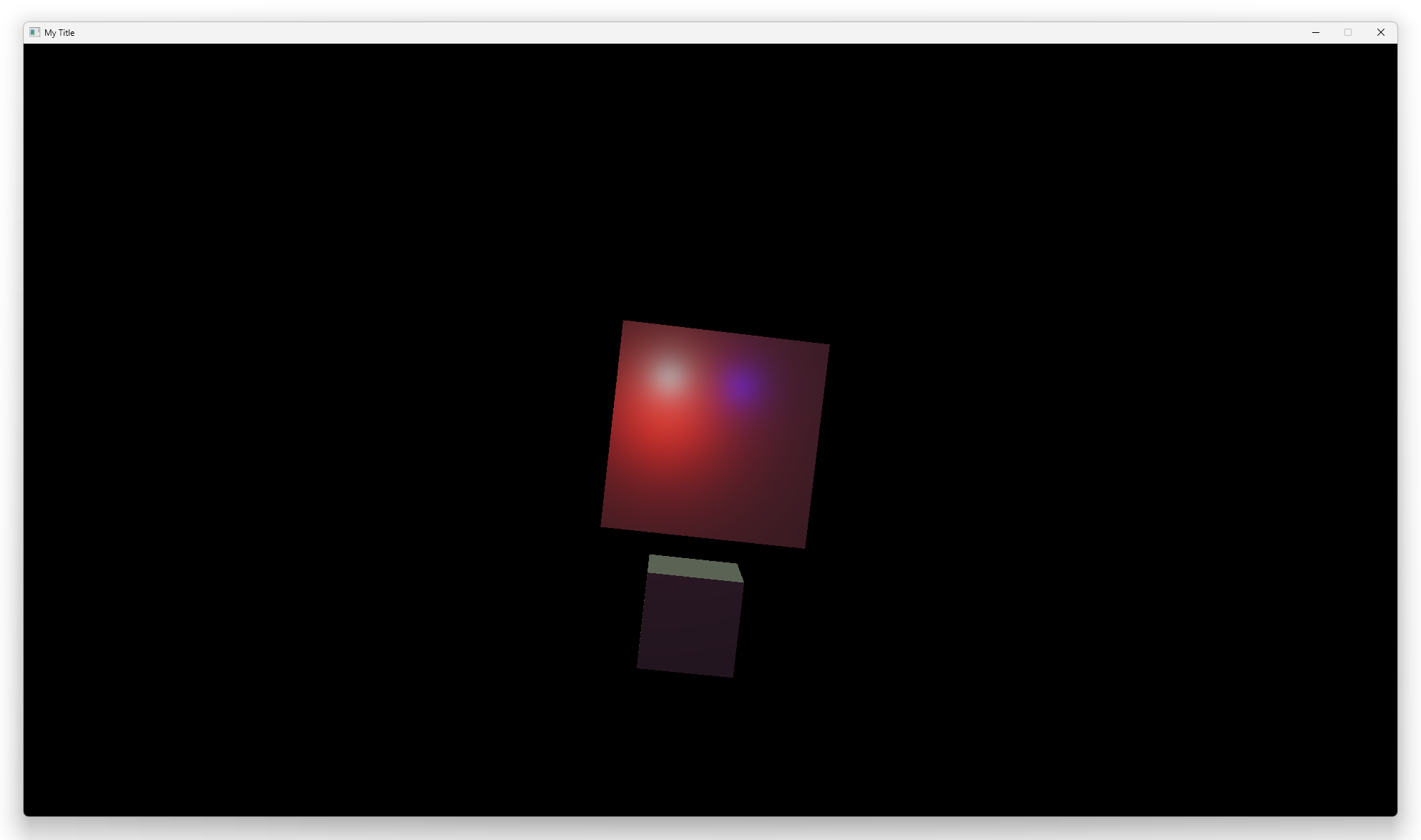
Task: Click the bottom-left corner of the red cube
Action: 602,526
